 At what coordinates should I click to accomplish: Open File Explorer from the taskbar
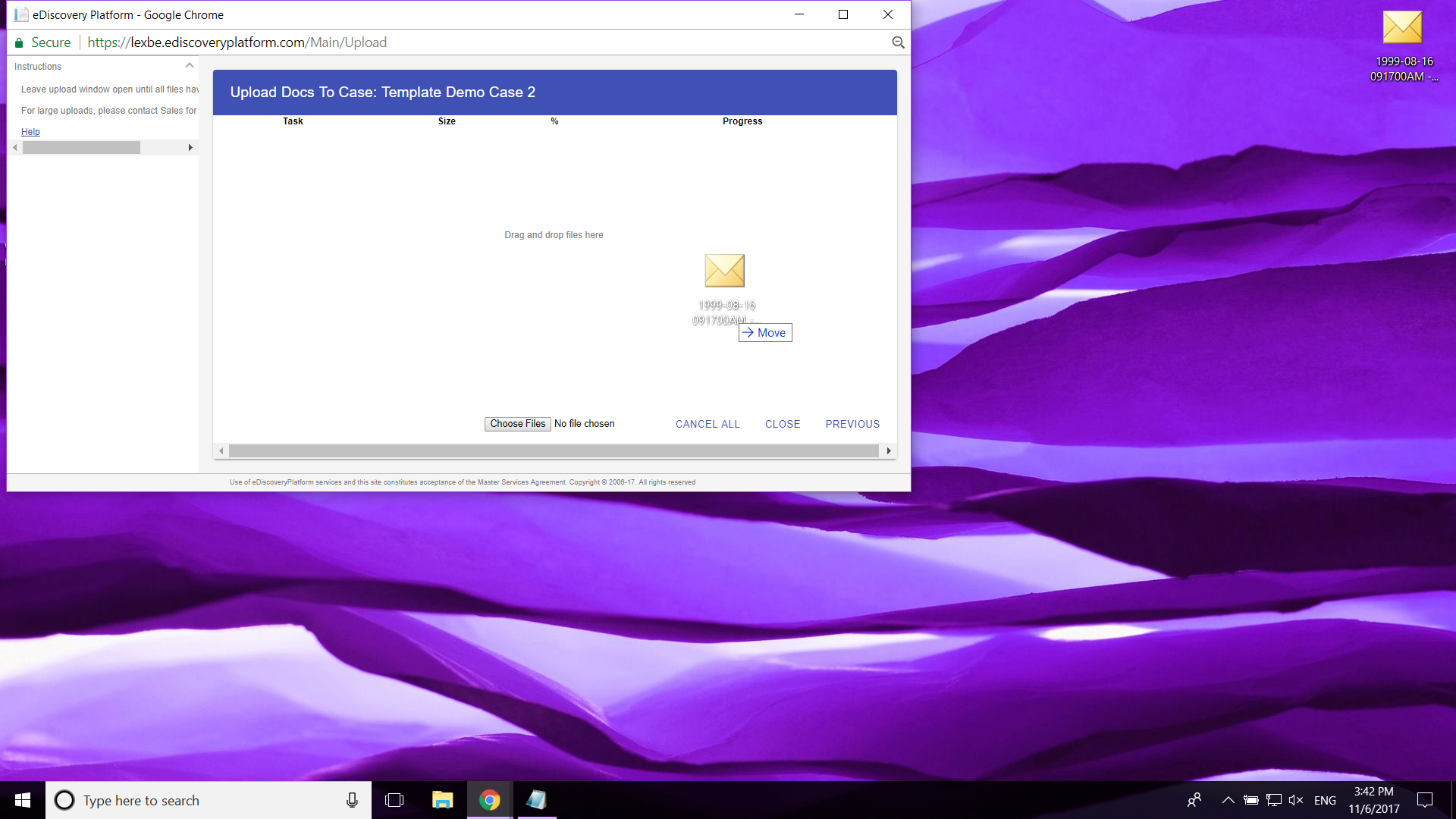442,800
